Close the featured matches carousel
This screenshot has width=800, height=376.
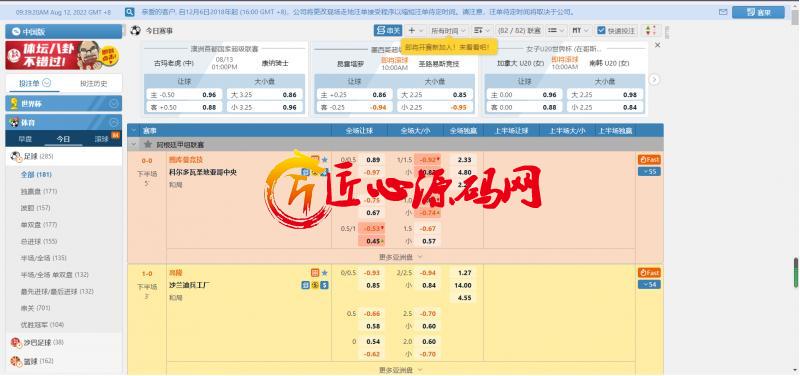tap(657, 45)
